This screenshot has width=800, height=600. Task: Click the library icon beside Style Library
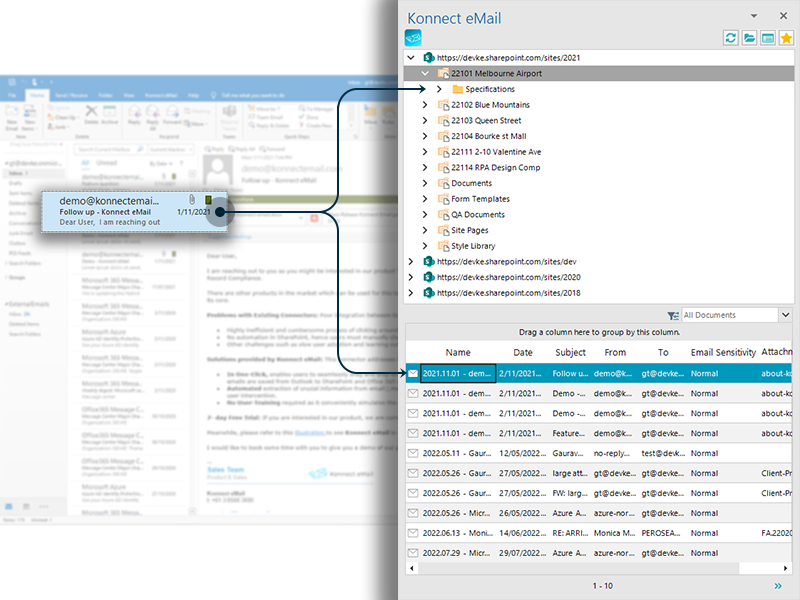pyautogui.click(x=443, y=246)
